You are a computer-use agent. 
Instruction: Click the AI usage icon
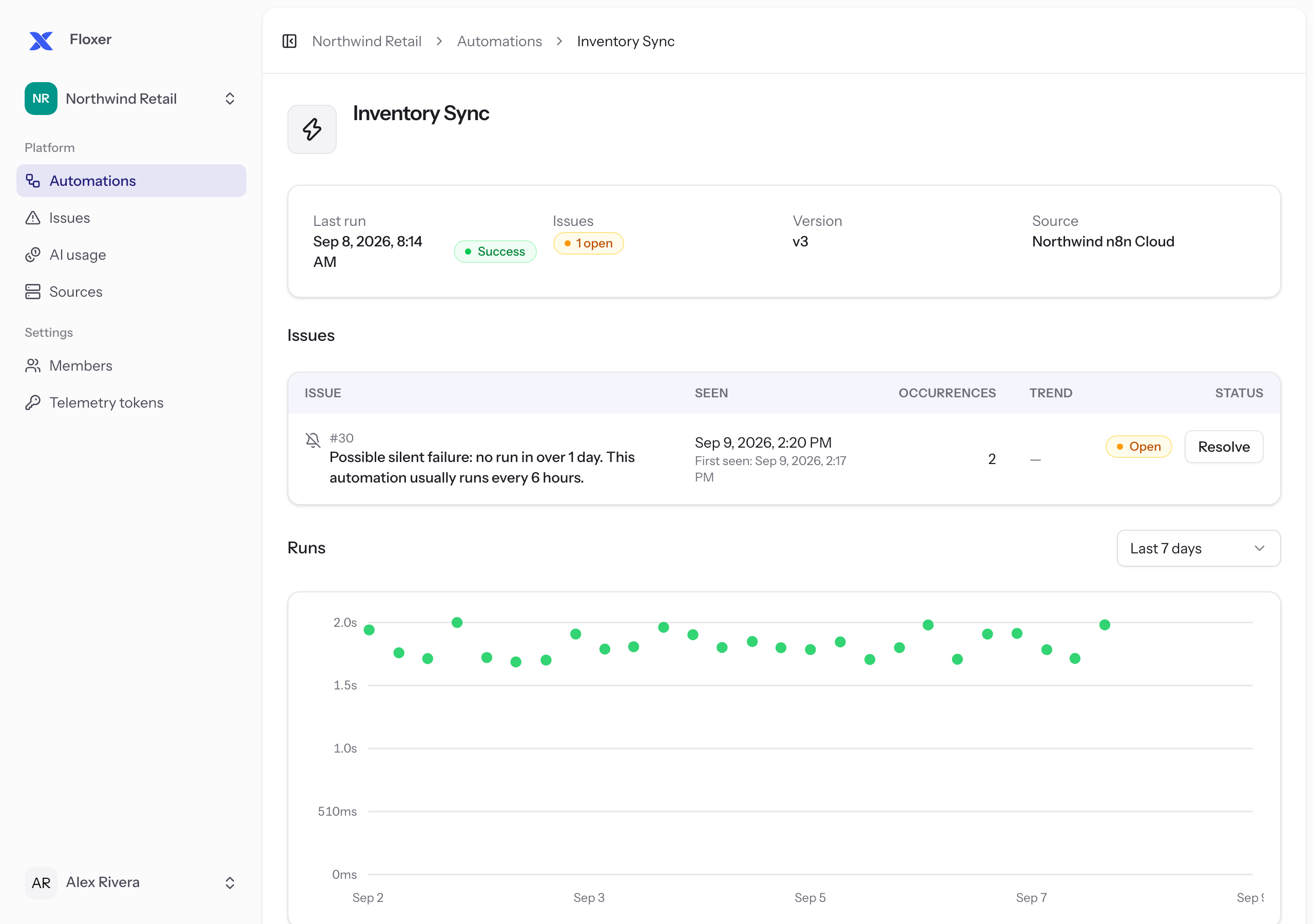tap(33, 255)
